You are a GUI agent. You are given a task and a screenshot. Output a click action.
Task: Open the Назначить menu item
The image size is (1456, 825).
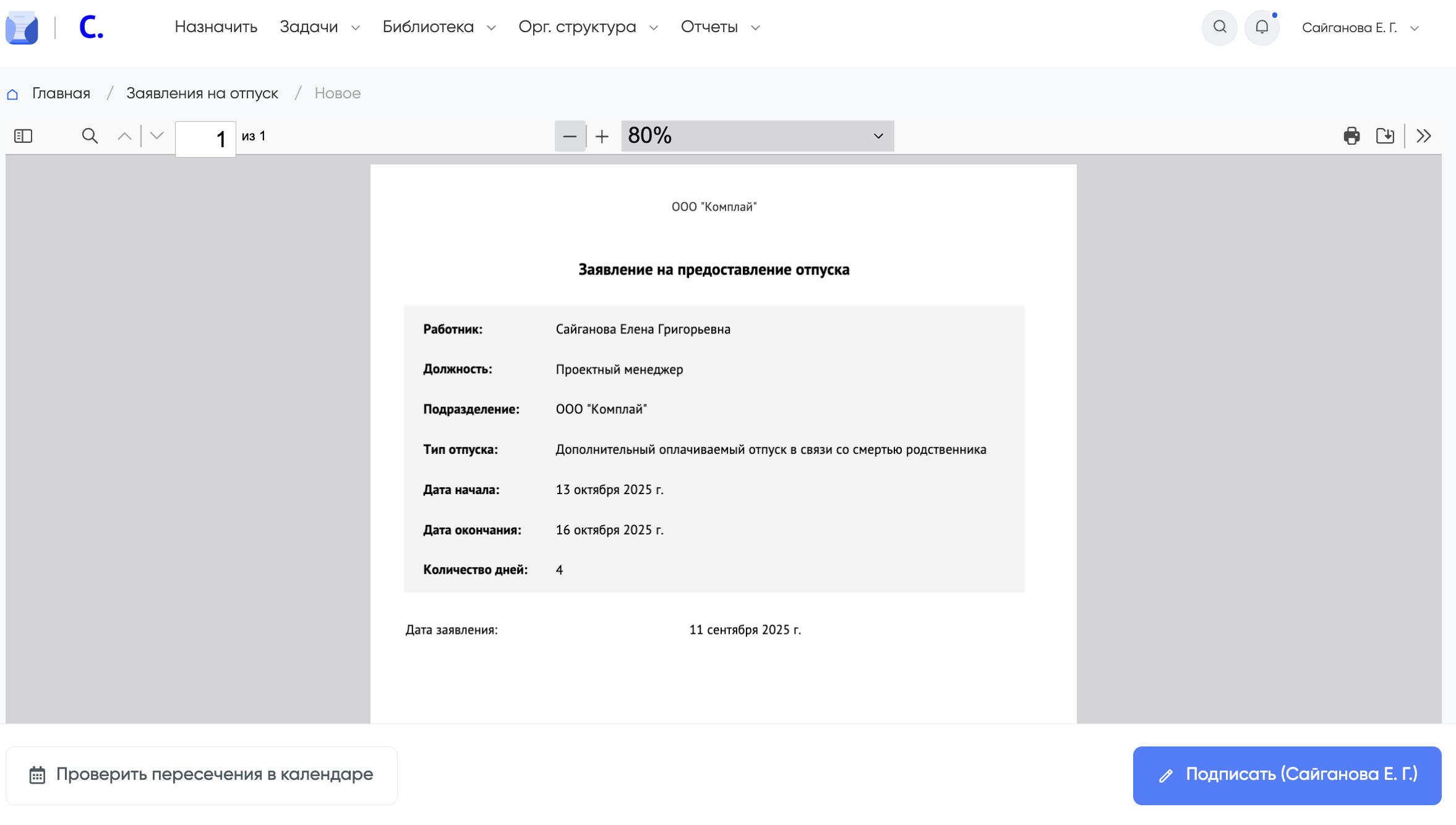216,27
